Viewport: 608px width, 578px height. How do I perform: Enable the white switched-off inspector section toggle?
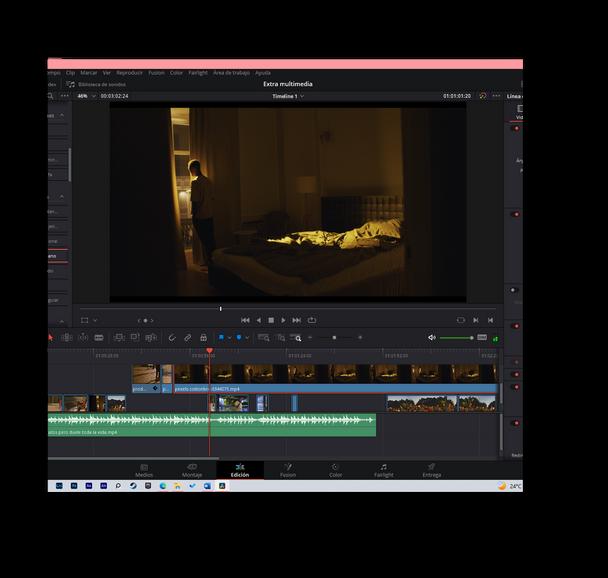[513, 290]
